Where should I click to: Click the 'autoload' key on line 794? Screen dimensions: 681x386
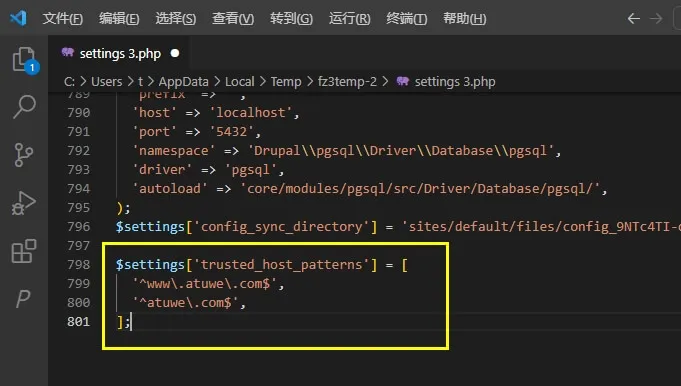click(170, 189)
